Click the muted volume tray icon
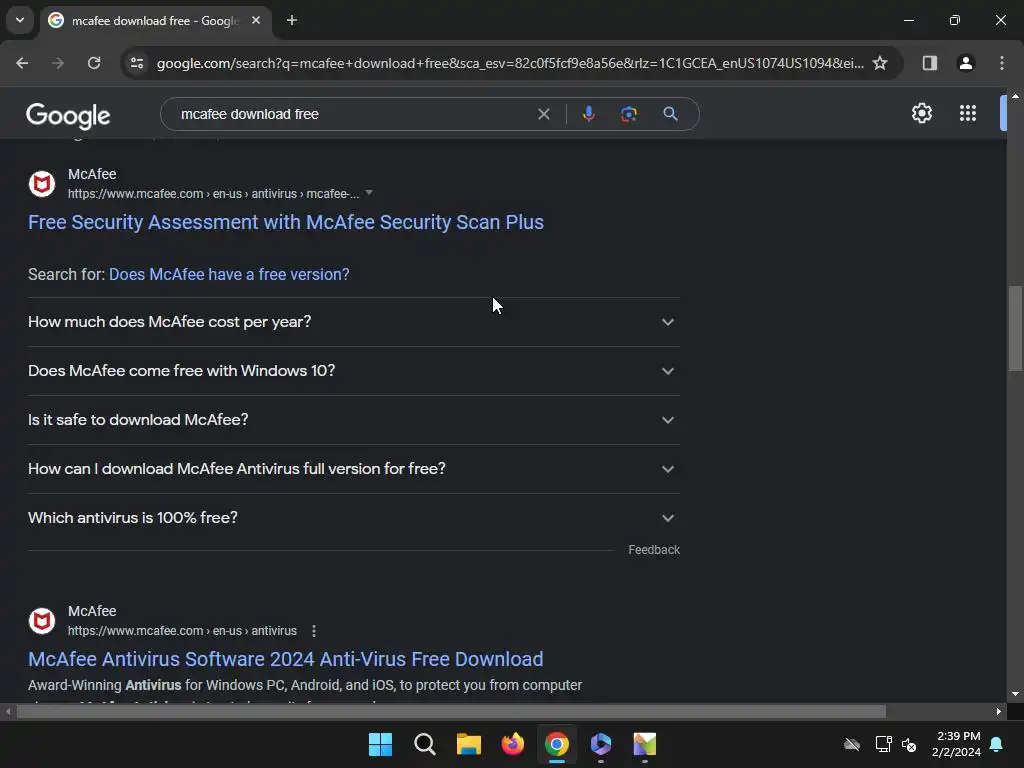The height and width of the screenshot is (768, 1024). (x=908, y=744)
